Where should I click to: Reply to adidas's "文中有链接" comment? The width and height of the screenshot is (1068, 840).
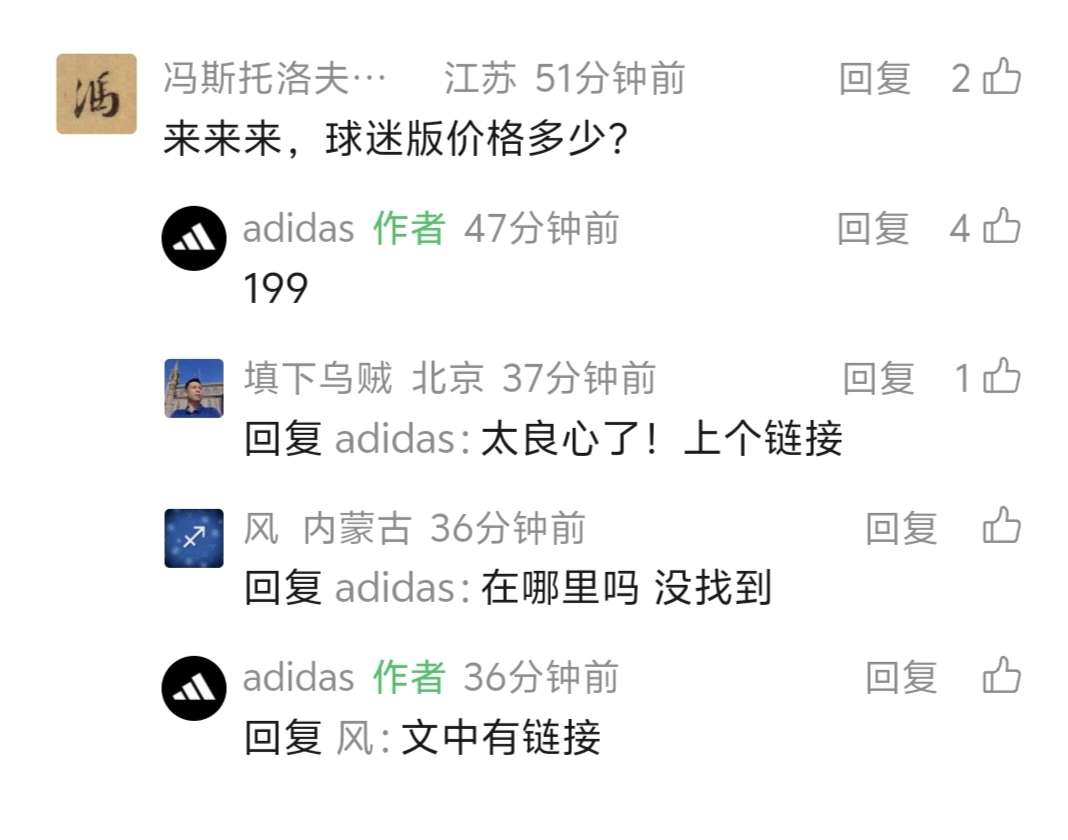901,678
